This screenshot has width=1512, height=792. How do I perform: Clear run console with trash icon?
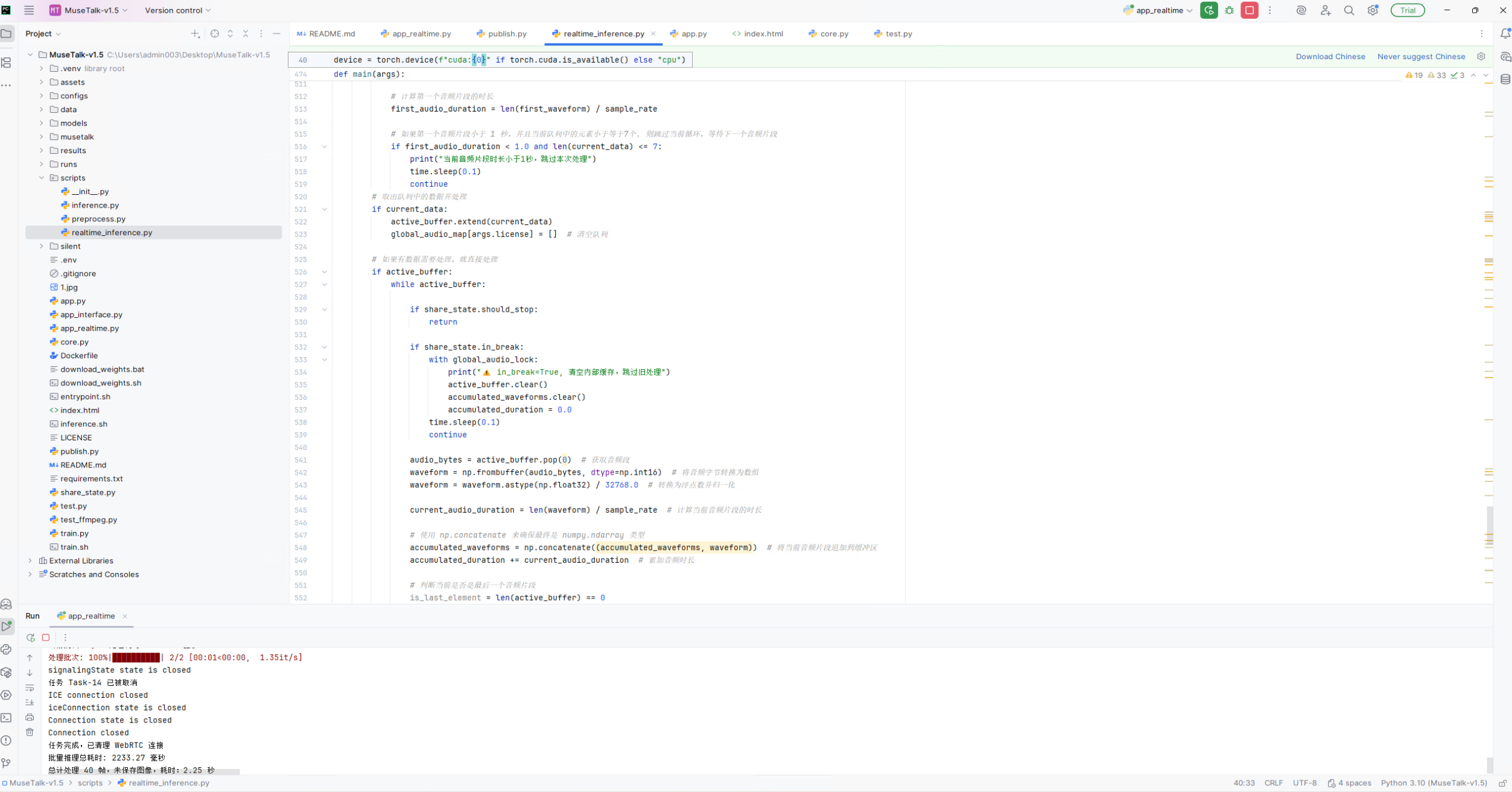(30, 732)
